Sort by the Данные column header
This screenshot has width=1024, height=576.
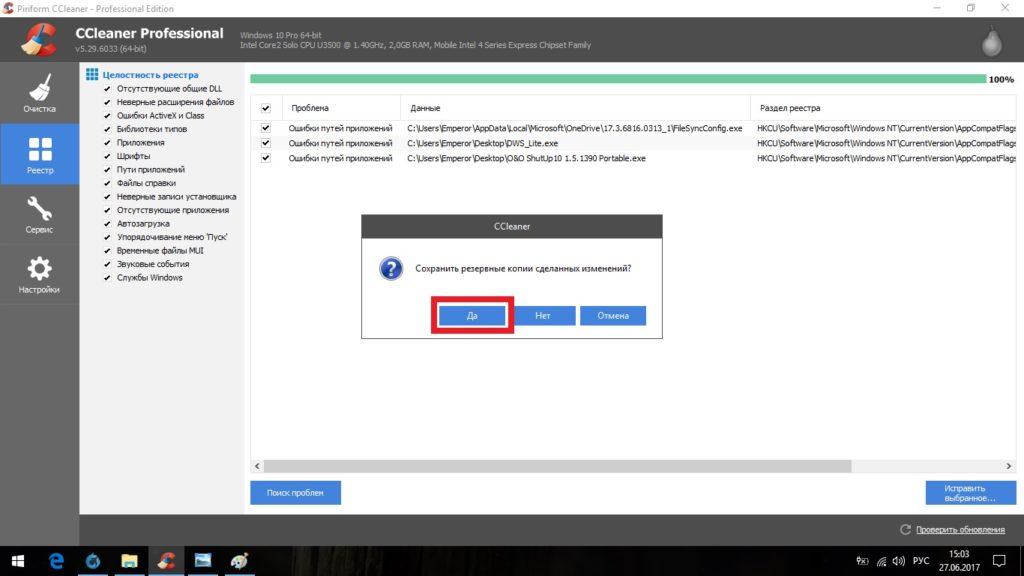575,108
